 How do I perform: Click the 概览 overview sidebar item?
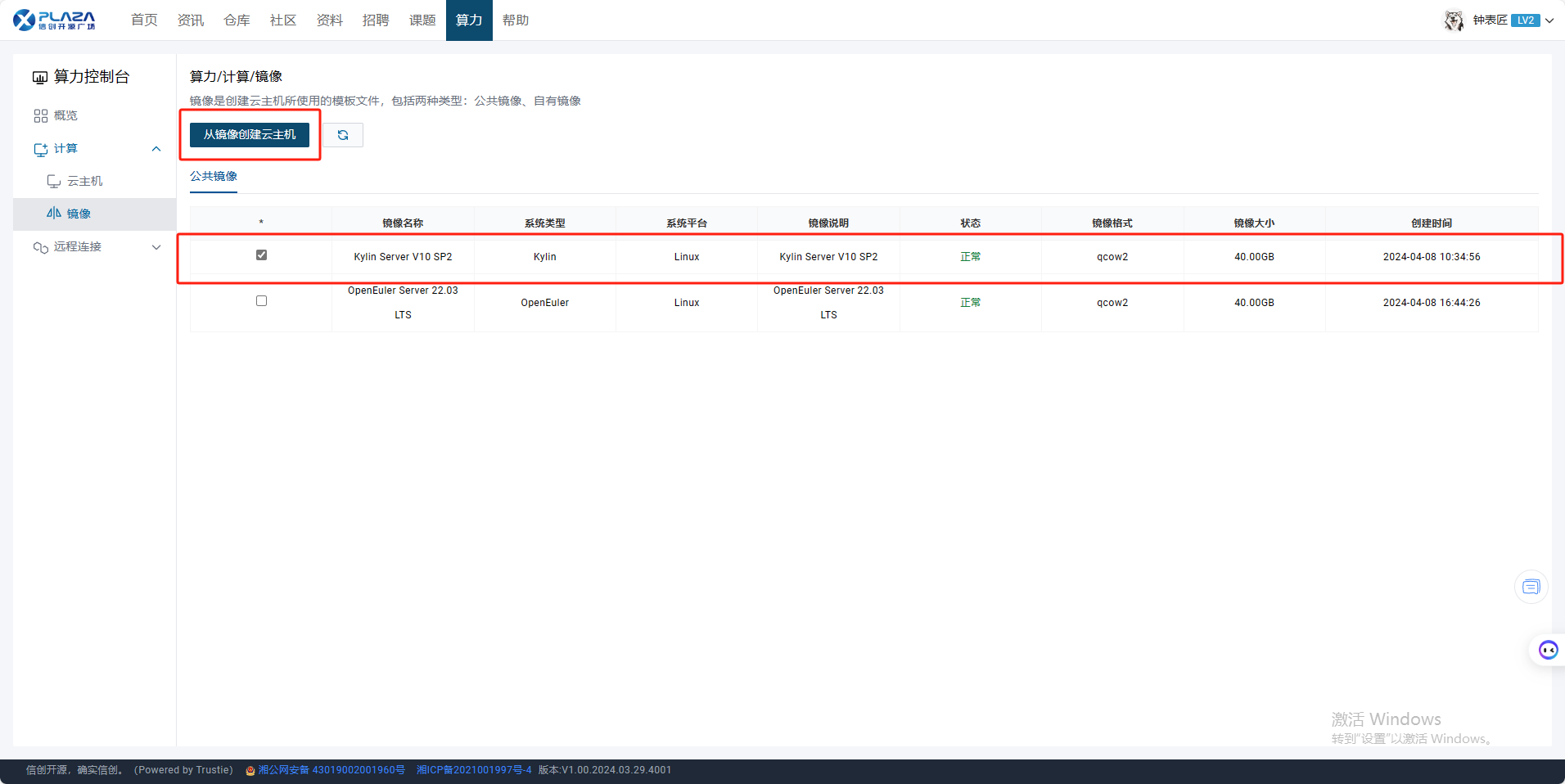[65, 115]
